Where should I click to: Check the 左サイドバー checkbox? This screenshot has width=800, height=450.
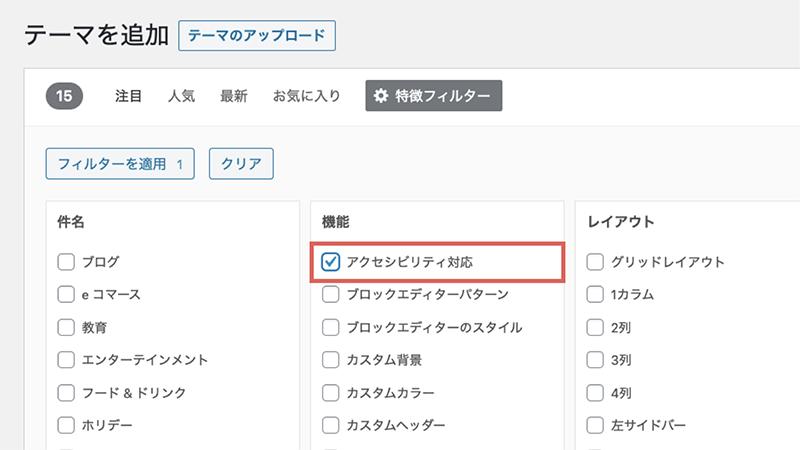[x=595, y=425]
